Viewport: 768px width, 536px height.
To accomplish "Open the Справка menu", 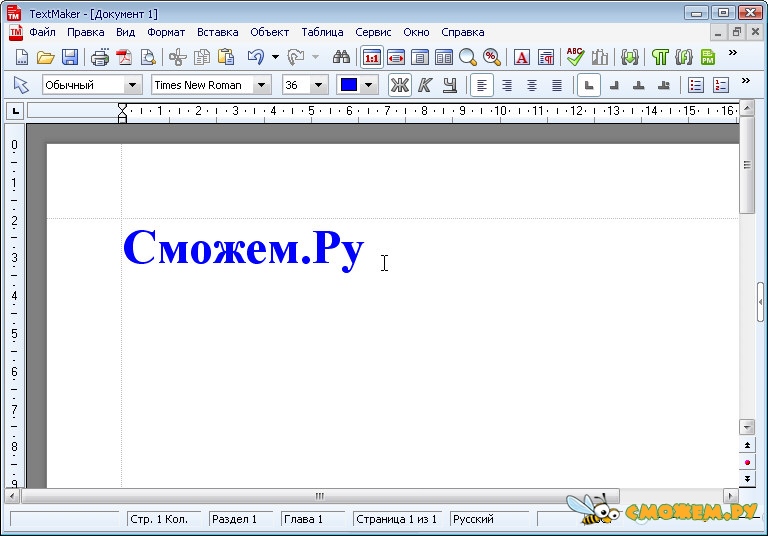I will coord(463,32).
